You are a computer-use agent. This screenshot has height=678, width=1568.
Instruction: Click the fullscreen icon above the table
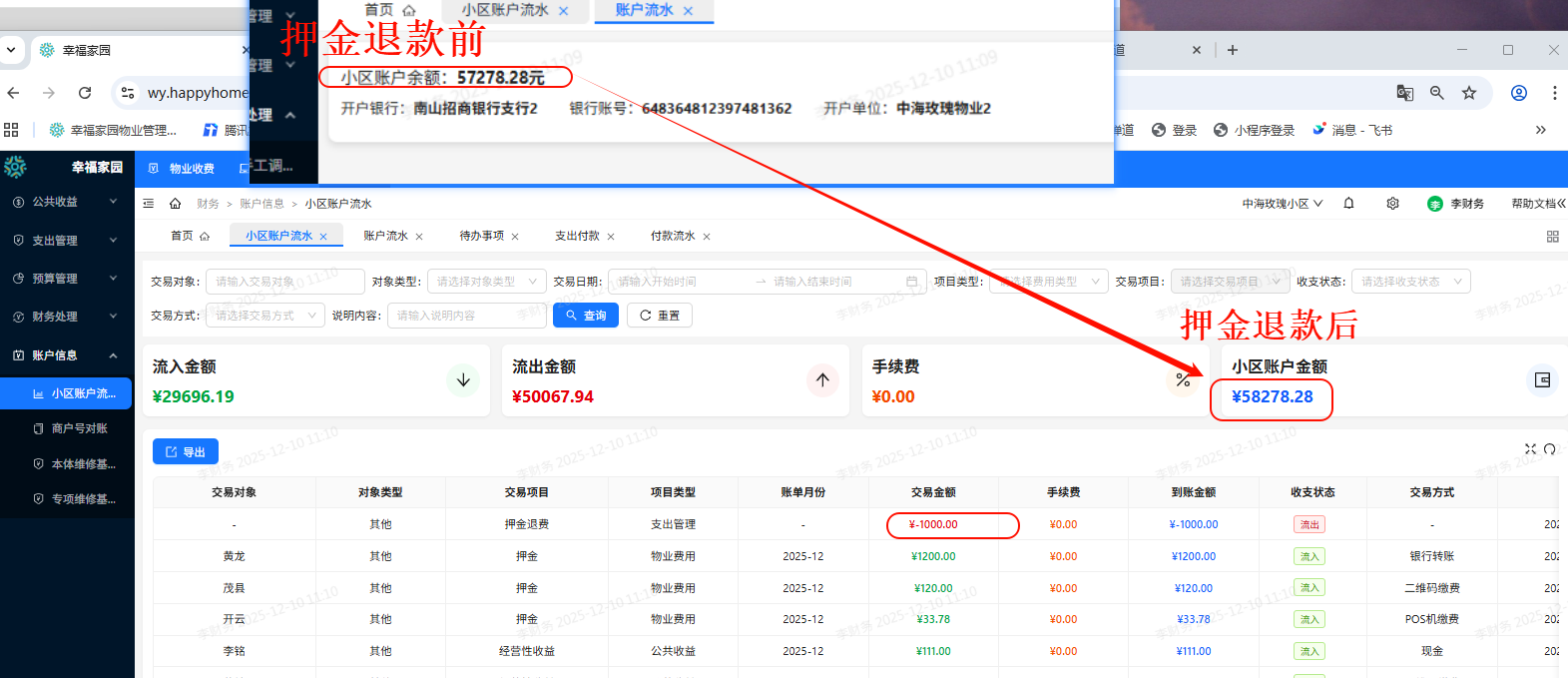pyautogui.click(x=1530, y=449)
